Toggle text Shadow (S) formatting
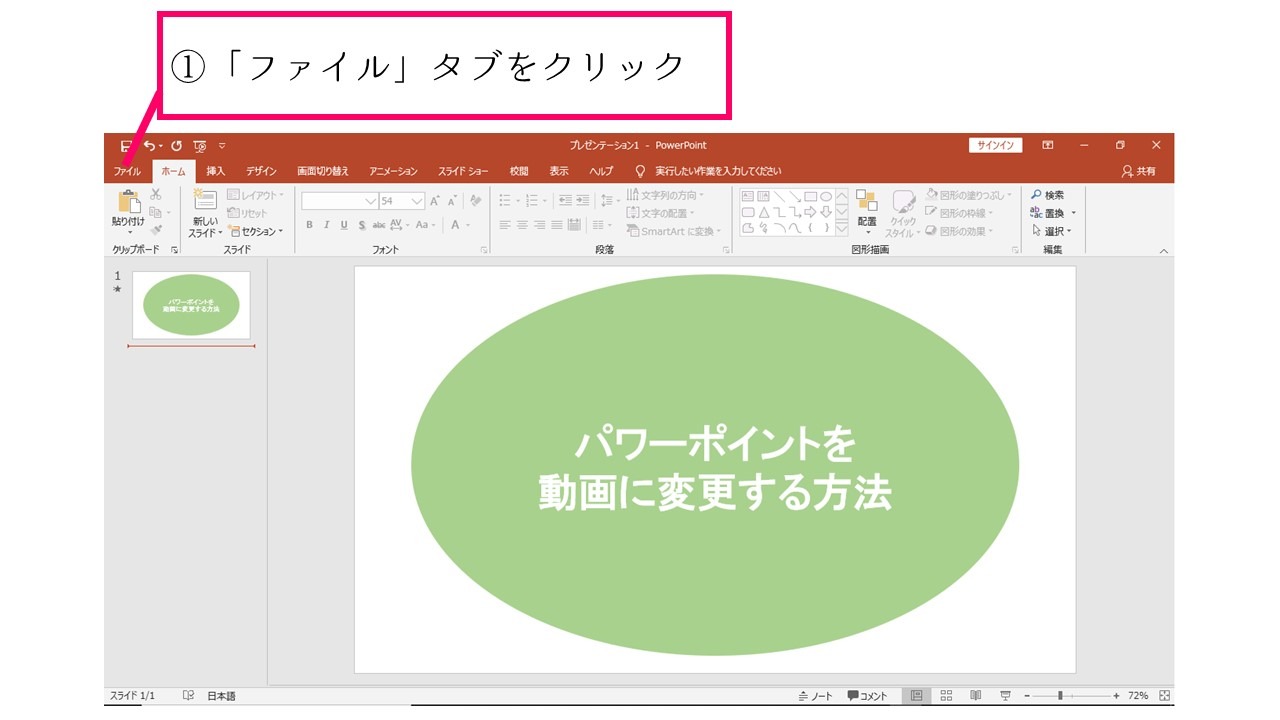Viewport: 1280px width, 720px height. pyautogui.click(x=361, y=225)
